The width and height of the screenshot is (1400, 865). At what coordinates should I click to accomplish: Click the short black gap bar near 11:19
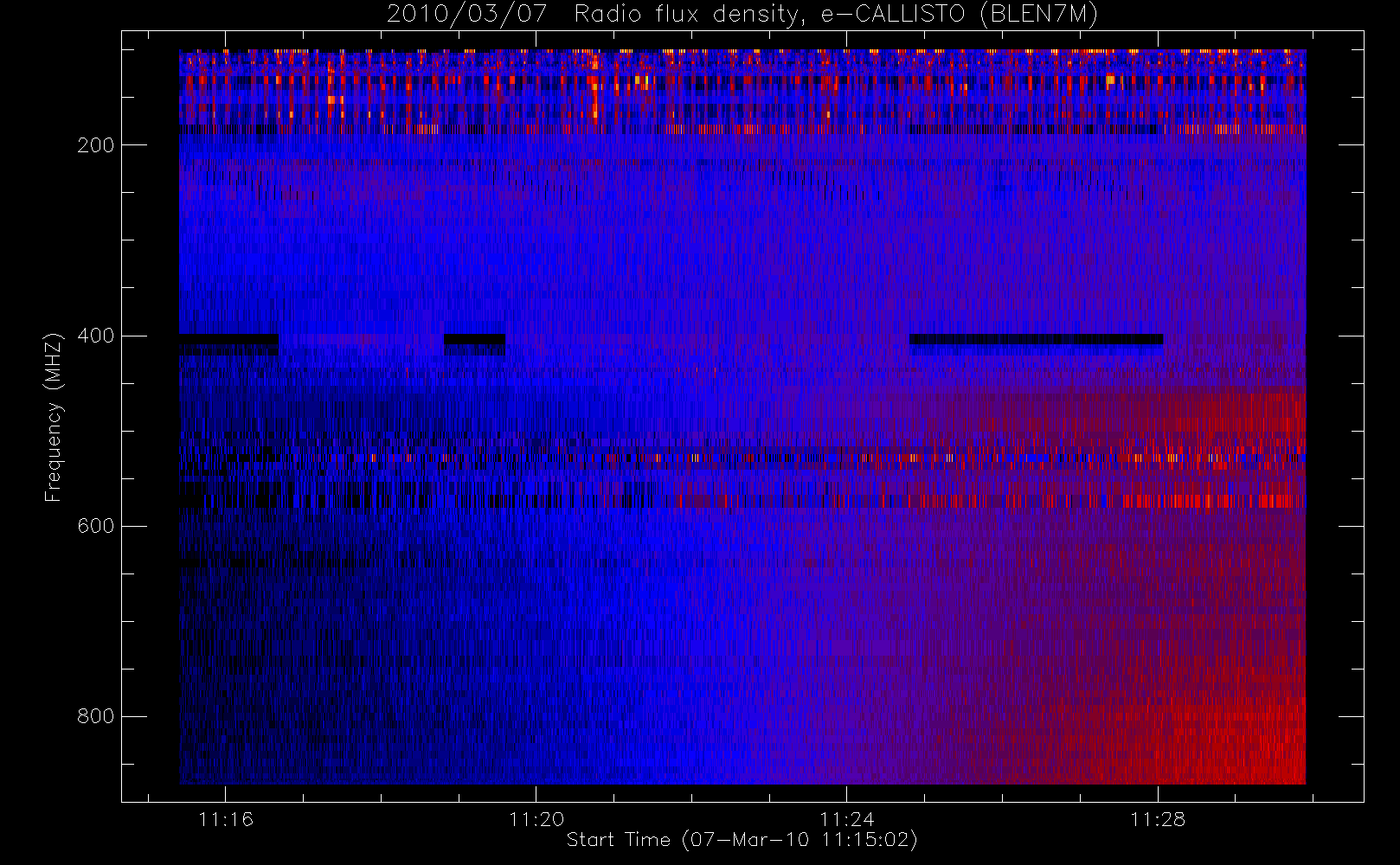tap(474, 339)
